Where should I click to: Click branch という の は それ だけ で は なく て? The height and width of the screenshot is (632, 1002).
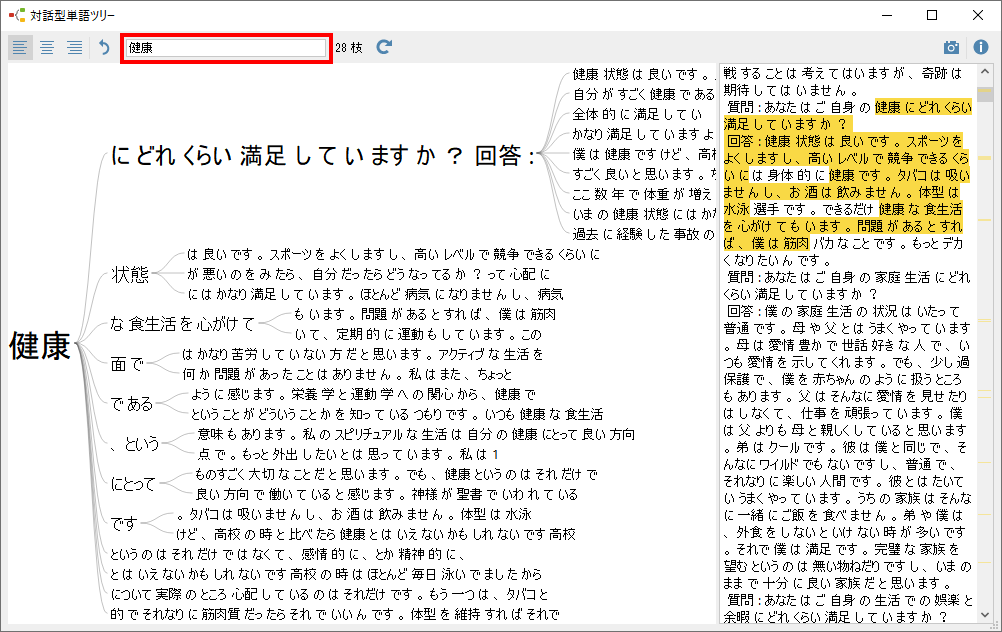pos(288,554)
